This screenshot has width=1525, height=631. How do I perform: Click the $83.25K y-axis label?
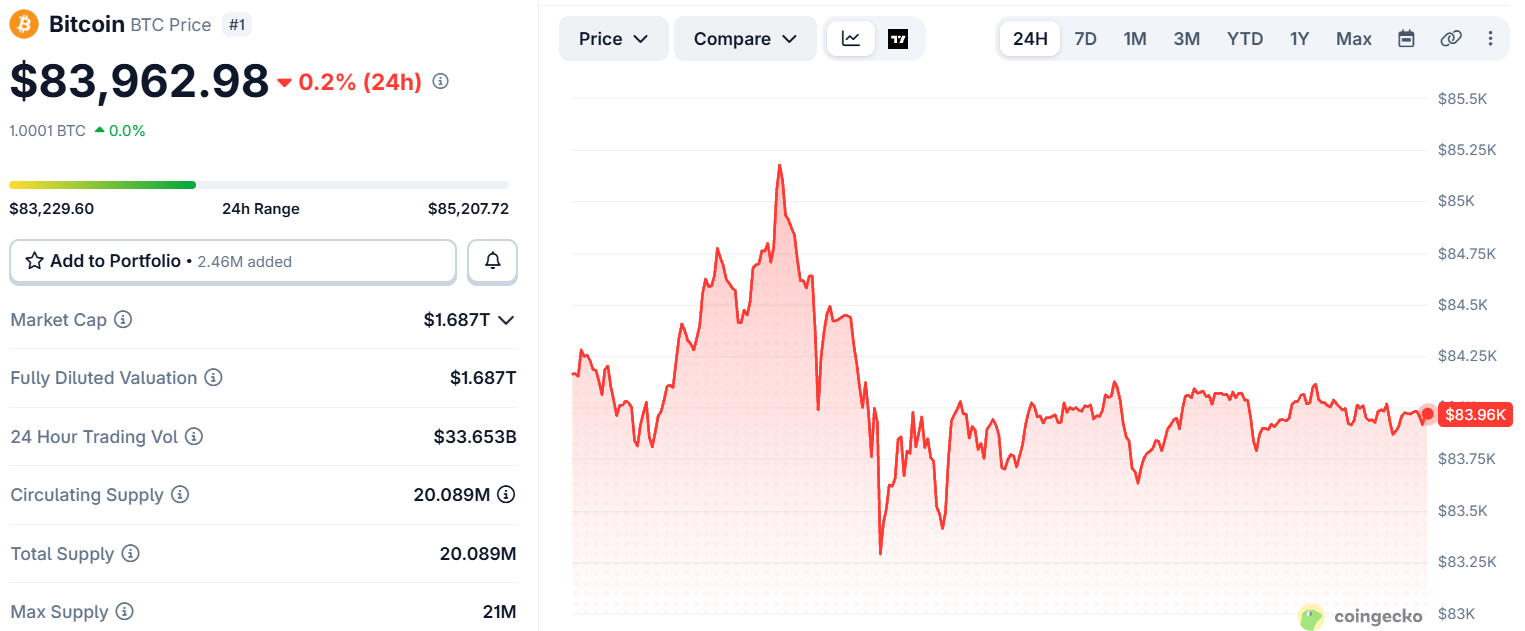click(1467, 562)
